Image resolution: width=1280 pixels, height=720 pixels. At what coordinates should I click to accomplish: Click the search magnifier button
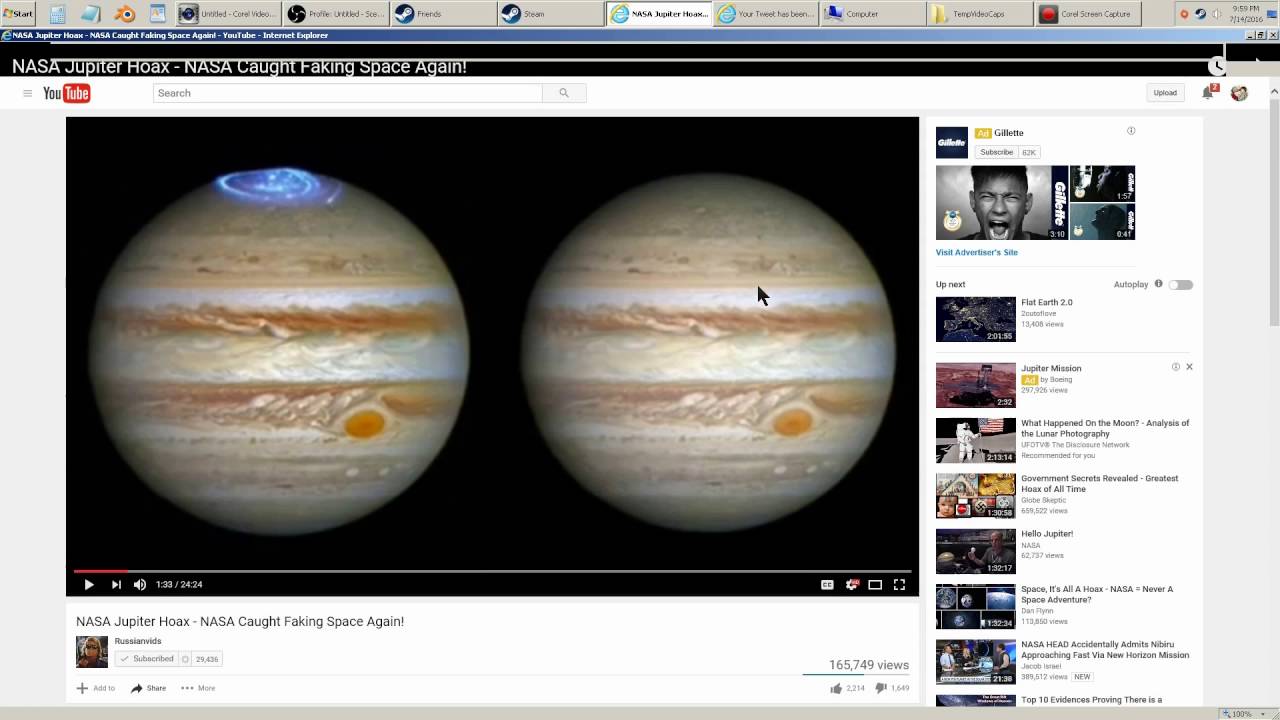tap(564, 93)
